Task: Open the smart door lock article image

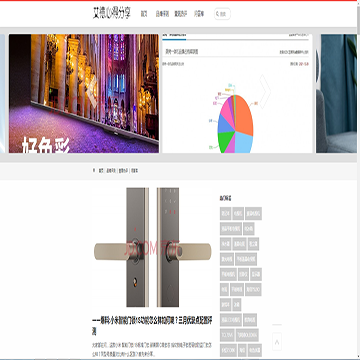Action: (x=152, y=247)
